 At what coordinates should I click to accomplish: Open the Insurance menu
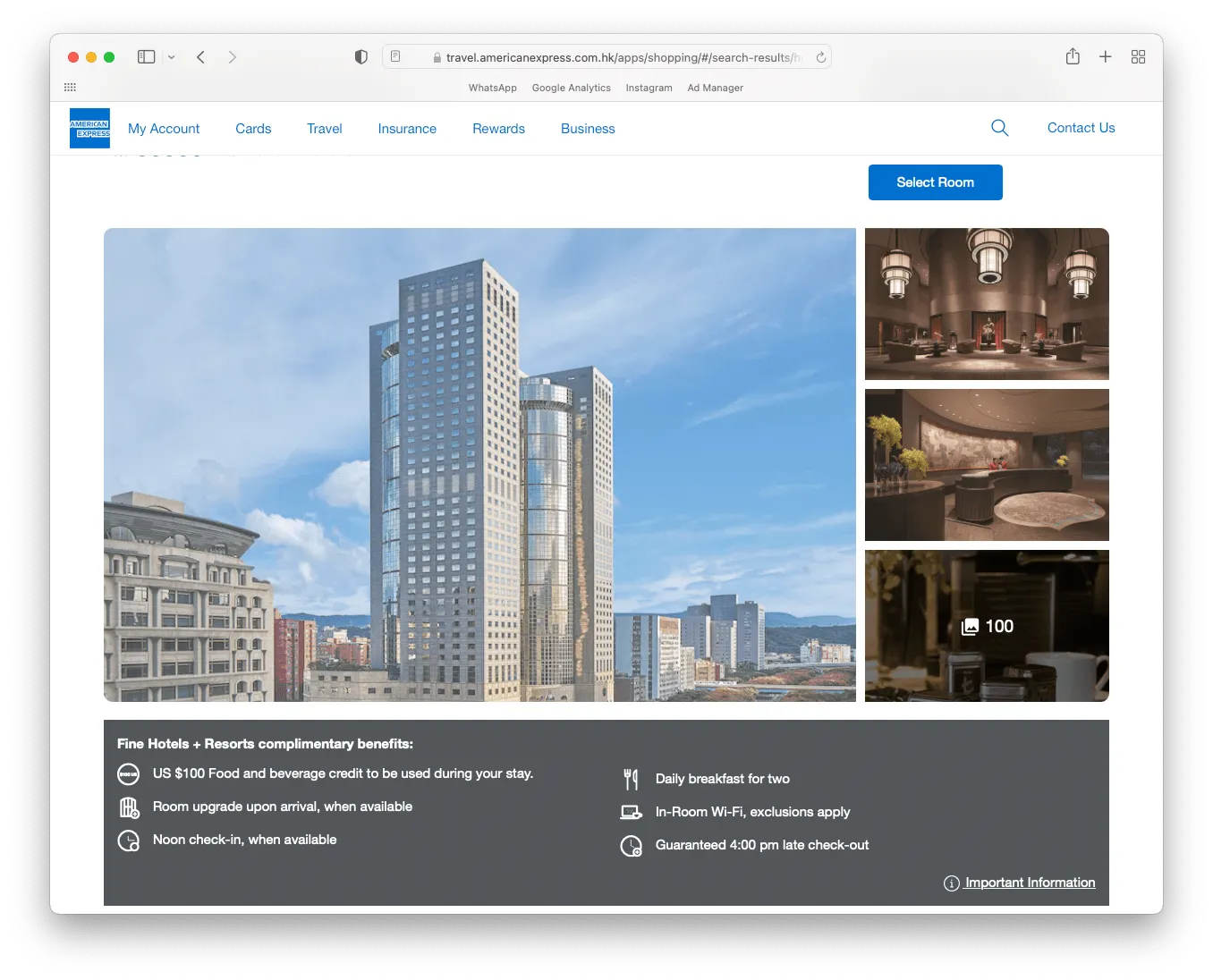407,129
